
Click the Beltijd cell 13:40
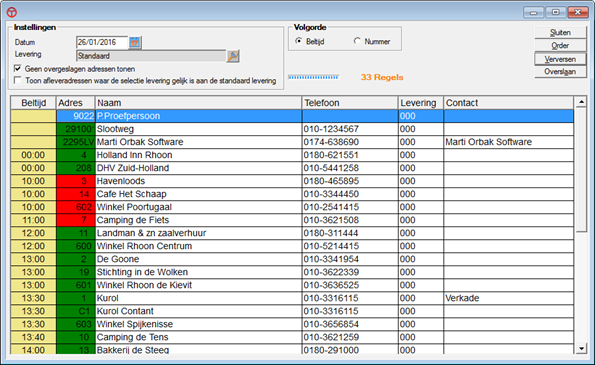click(x=33, y=337)
